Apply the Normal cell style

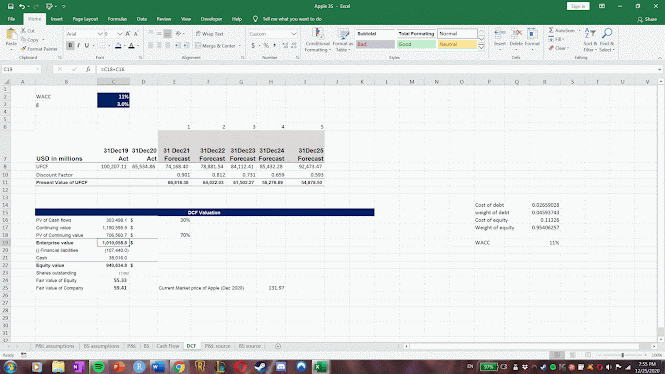[x=457, y=33]
